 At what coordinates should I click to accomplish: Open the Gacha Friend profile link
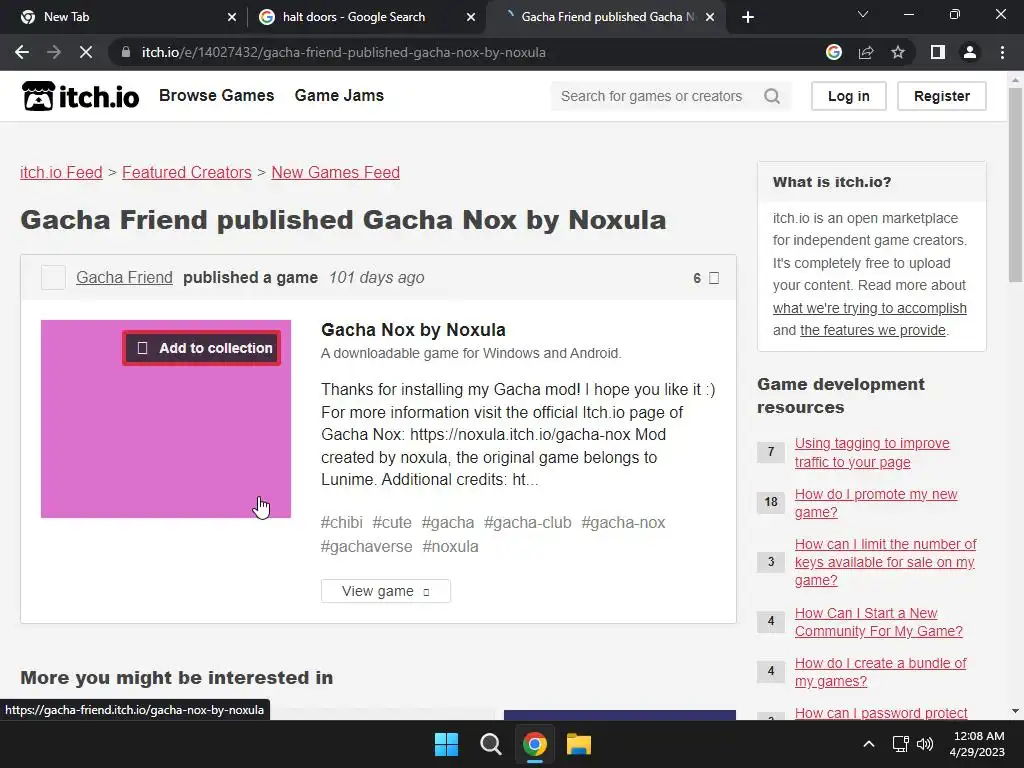124,278
